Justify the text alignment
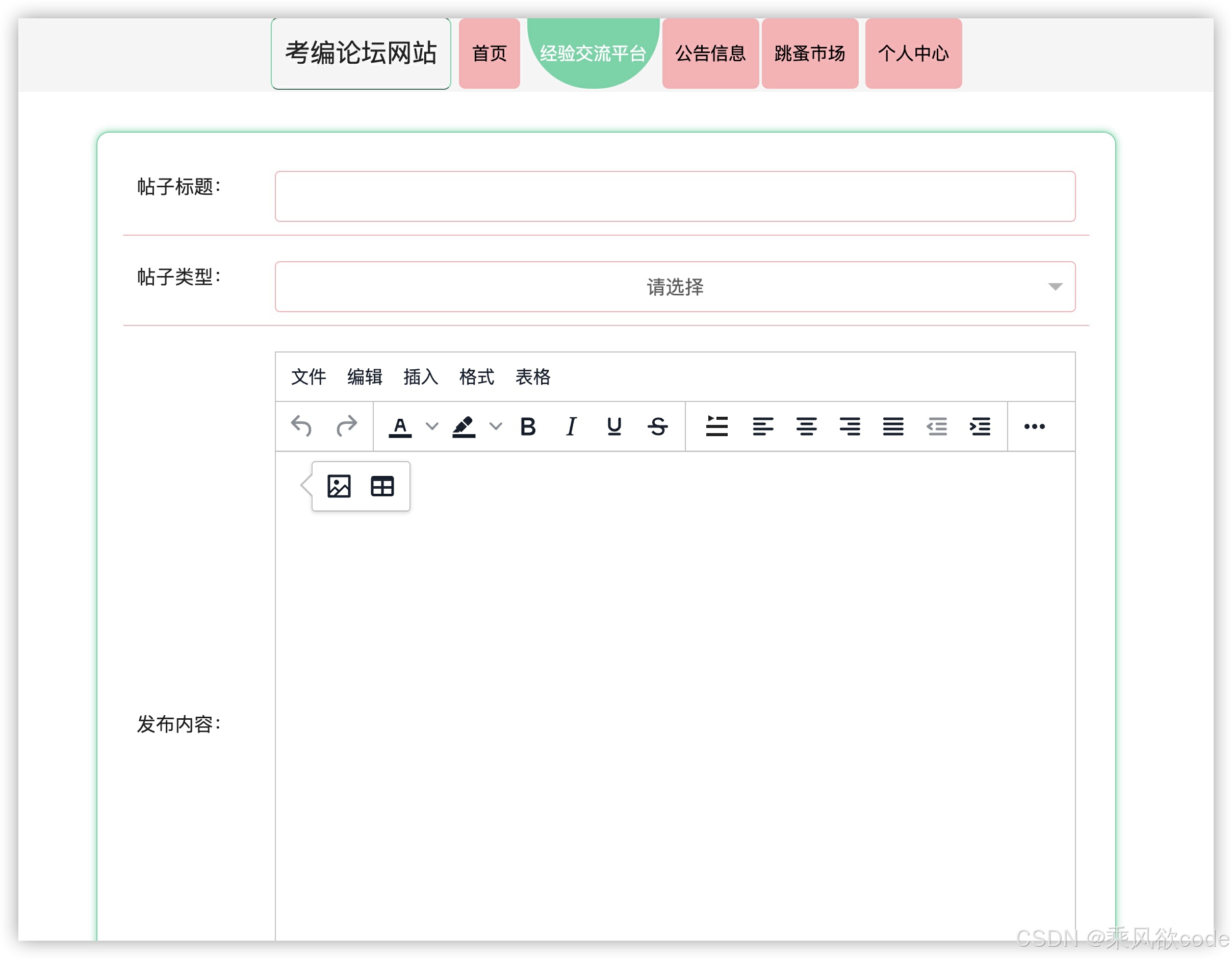 [x=891, y=427]
